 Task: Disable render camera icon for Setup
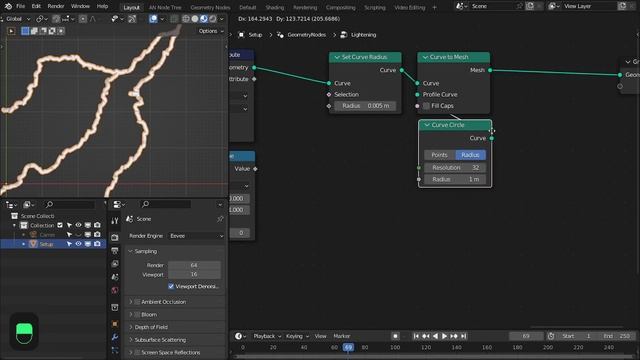(97, 244)
